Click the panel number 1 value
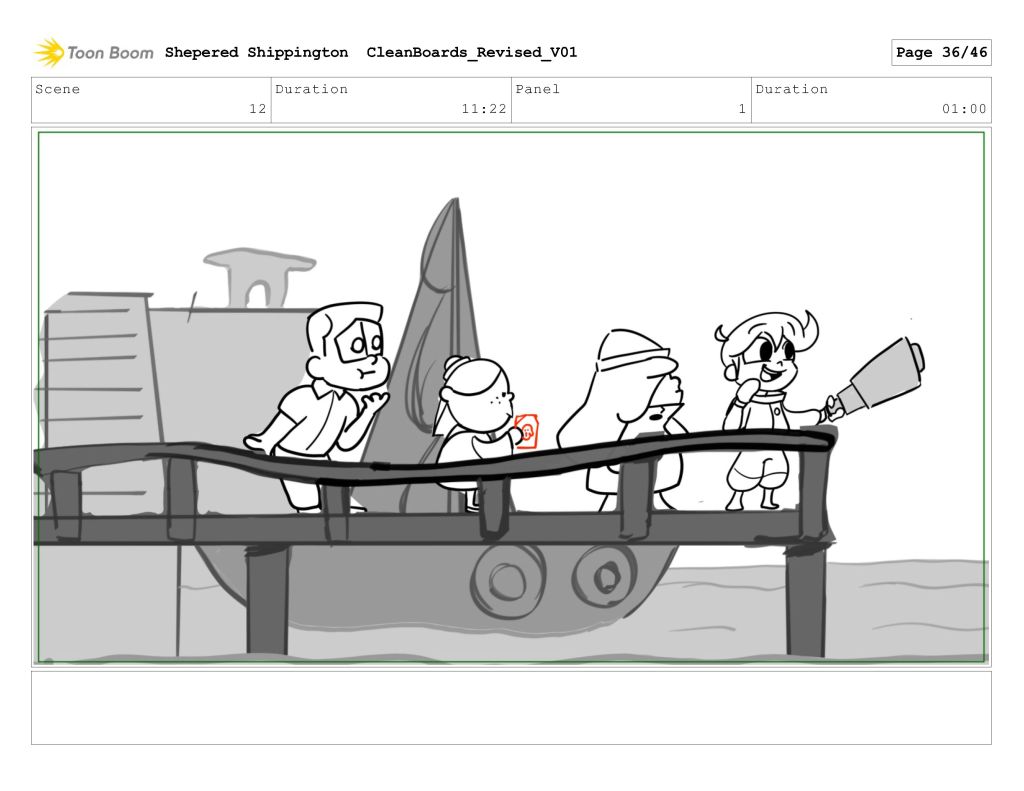This screenshot has height=791, width=1024. coord(741,110)
